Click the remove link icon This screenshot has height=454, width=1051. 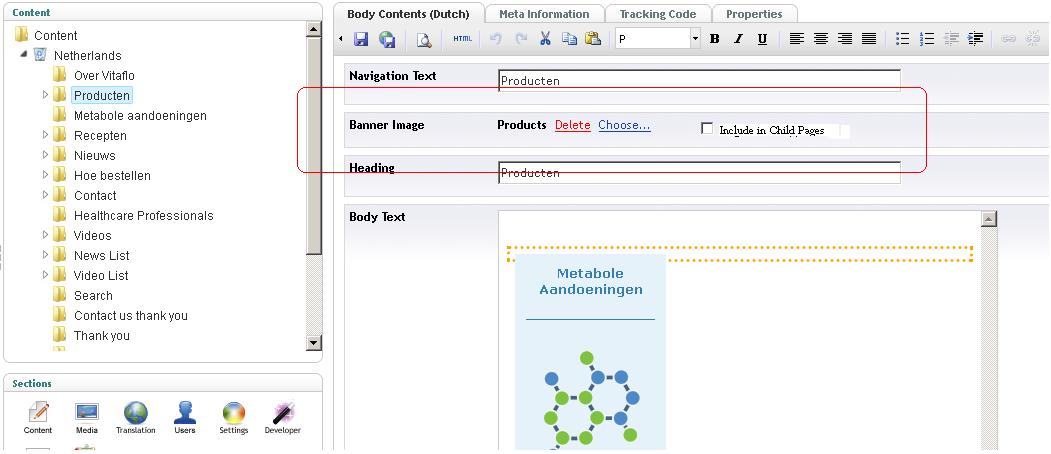[x=1033, y=39]
